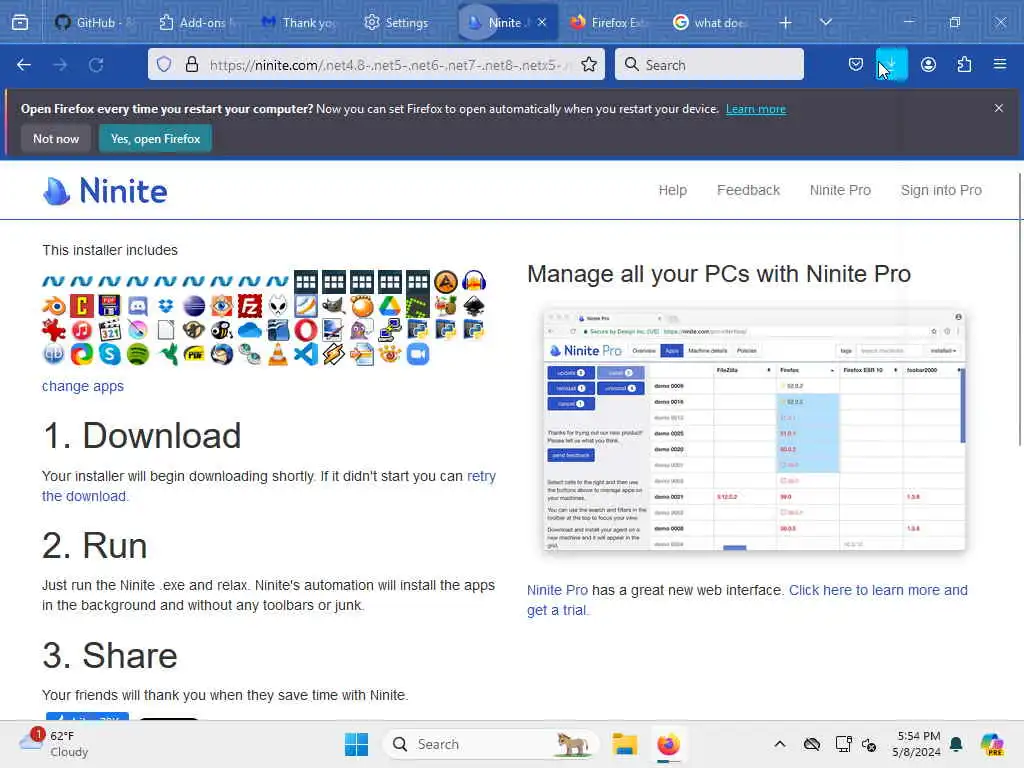Viewport: 1024px width, 768px height.
Task: Click the Zoom camera icon
Action: pos(418,354)
